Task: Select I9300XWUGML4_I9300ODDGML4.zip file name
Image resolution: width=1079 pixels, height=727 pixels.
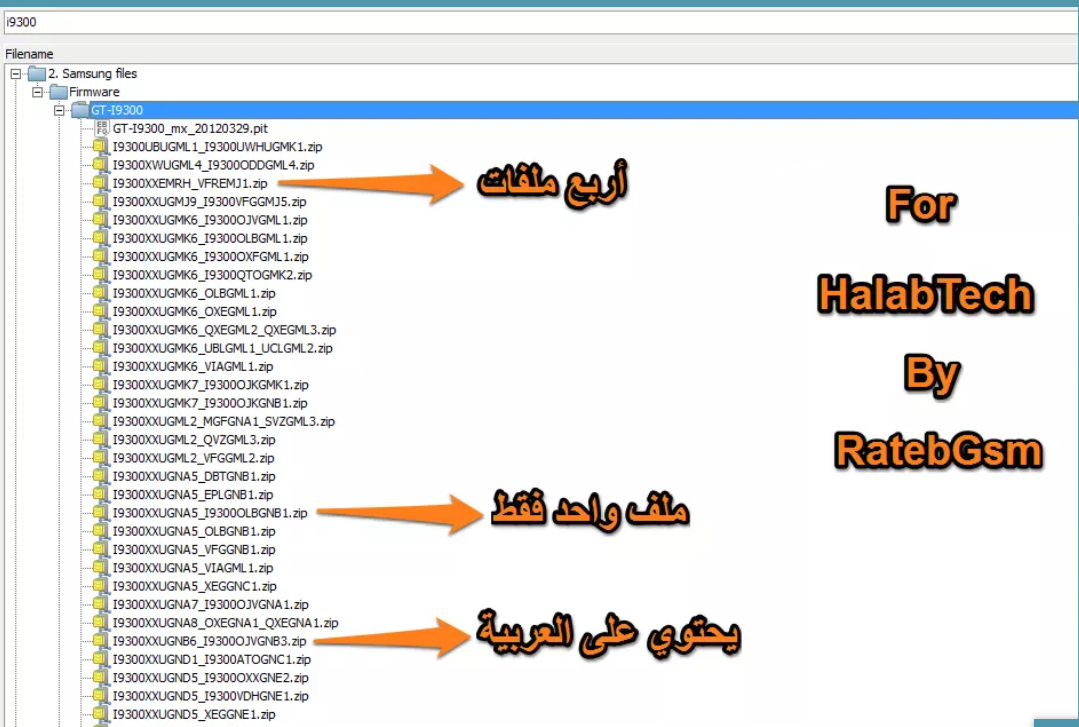Action: pos(213,165)
